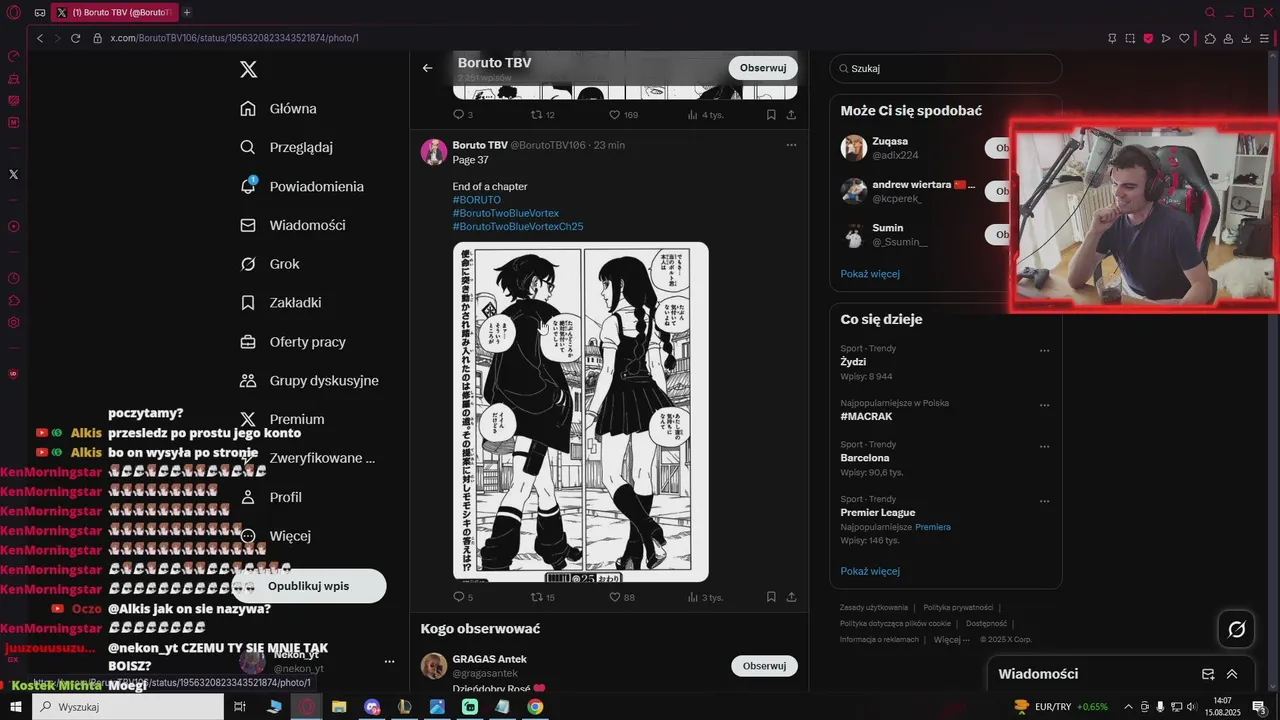1280x720 pixels.
Task: Expand the Wiadomości drawer
Action: pos(1232,674)
